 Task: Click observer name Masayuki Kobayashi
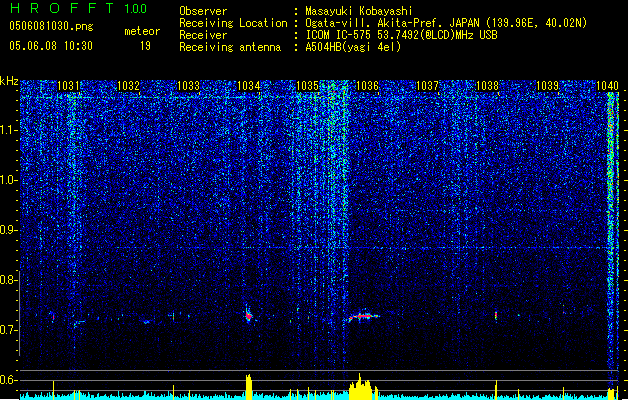pos(359,11)
